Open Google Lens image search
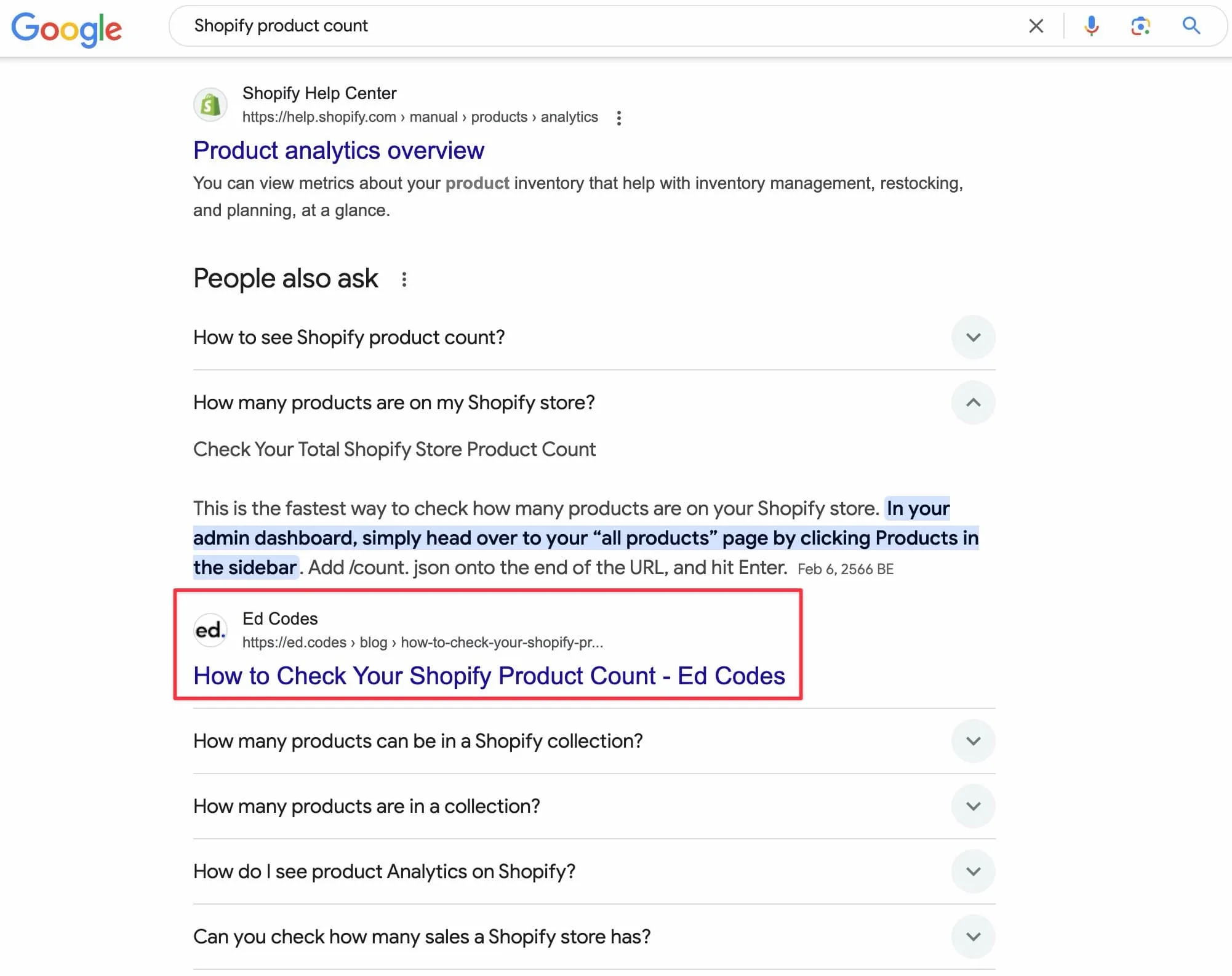 [1140, 26]
